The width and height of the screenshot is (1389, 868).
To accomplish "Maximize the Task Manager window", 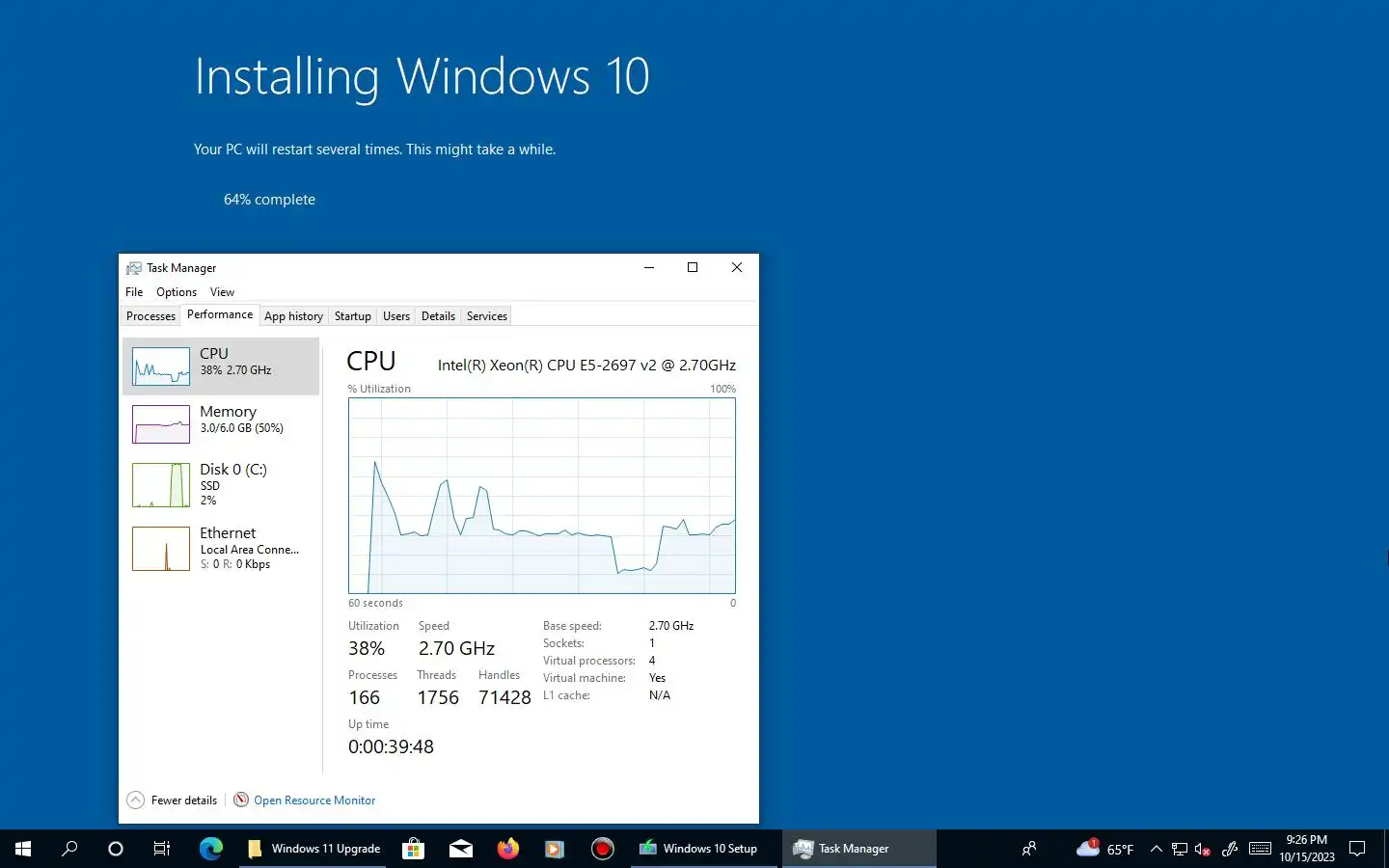I will pos(693,268).
